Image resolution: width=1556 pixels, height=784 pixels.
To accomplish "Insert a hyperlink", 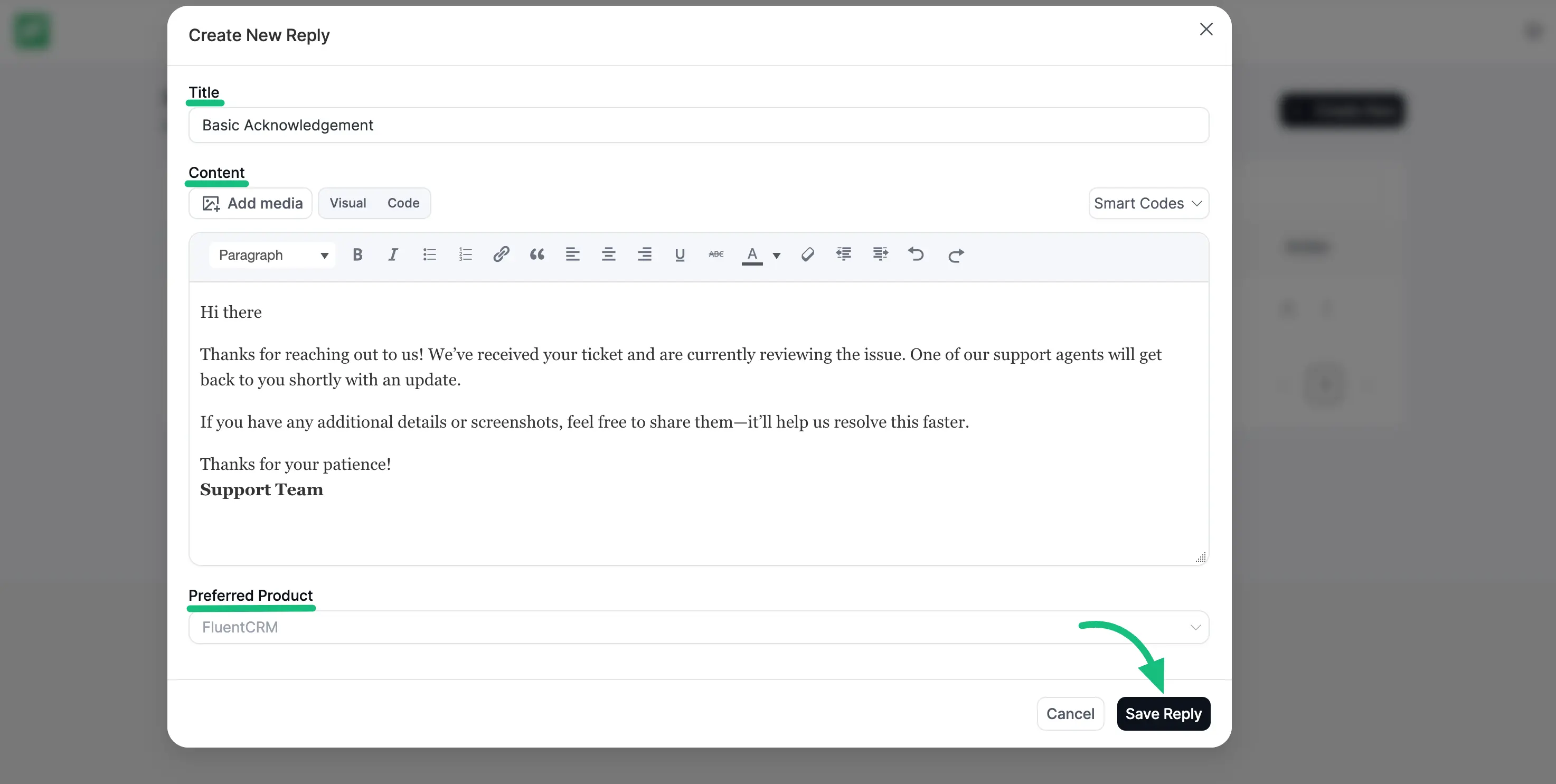I will [x=501, y=254].
